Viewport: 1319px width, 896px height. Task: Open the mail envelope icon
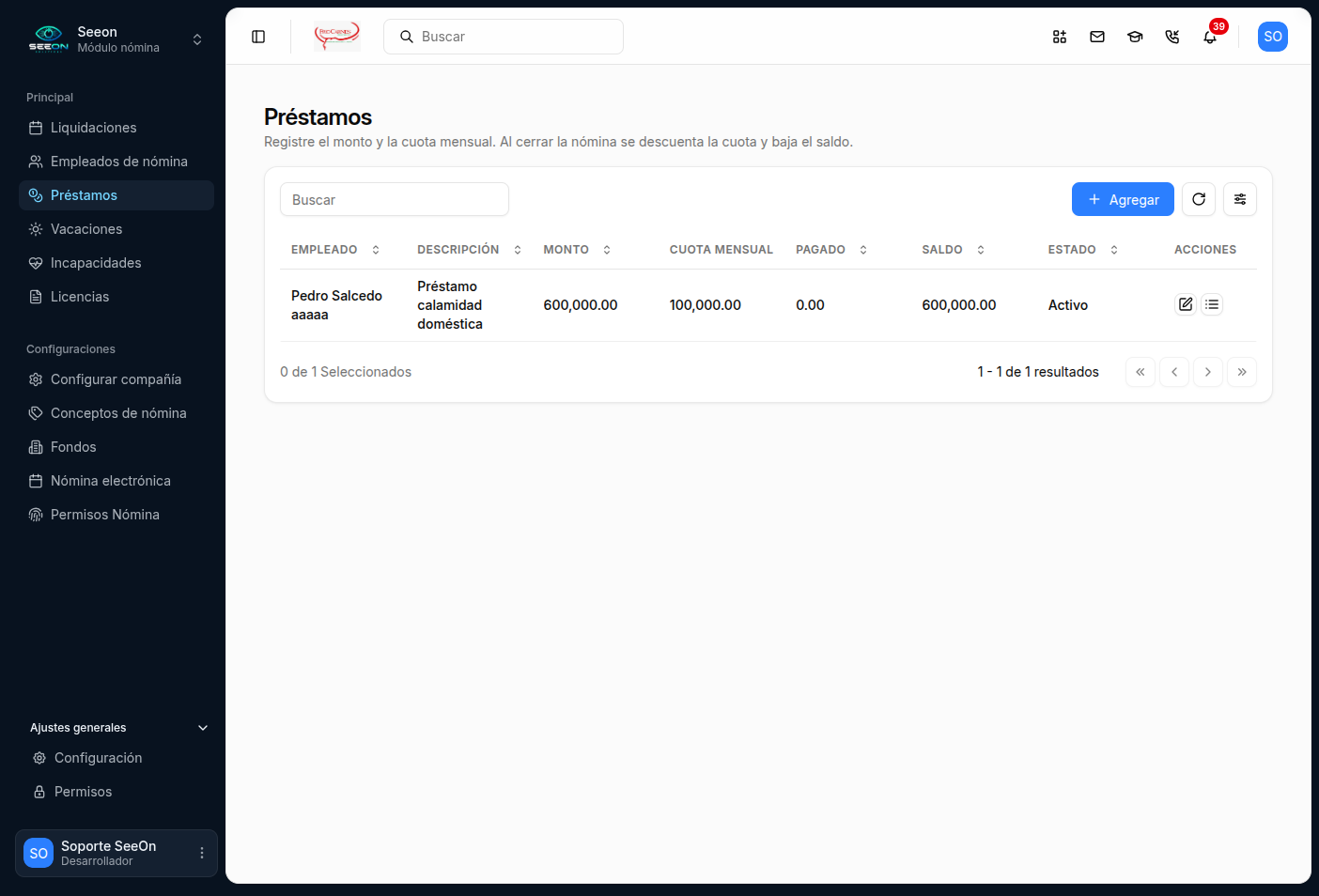click(x=1097, y=37)
